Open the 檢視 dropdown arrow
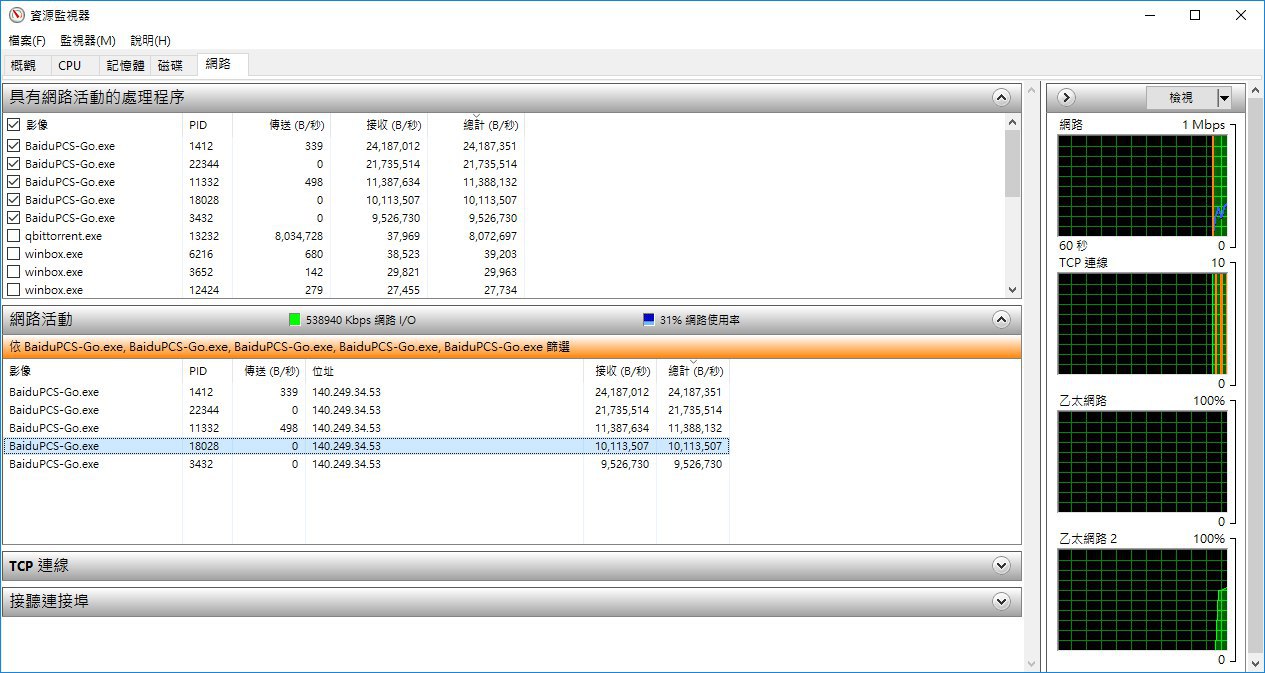 coord(1224,98)
